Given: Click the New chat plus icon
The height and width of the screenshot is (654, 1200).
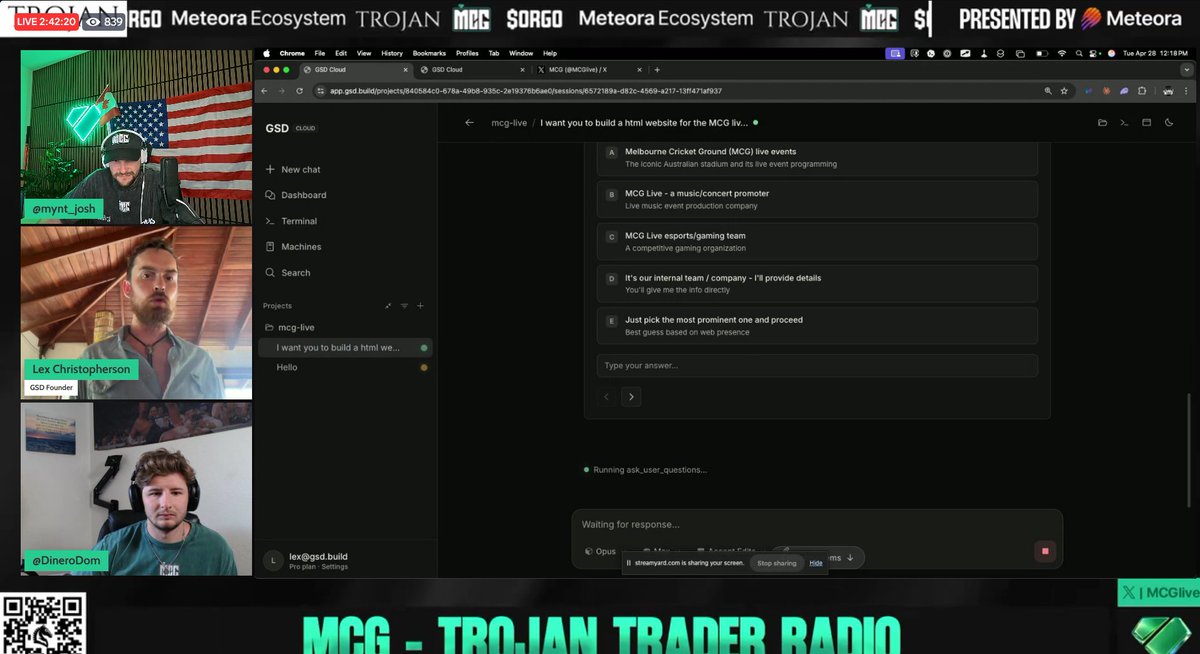Looking at the screenshot, I should (x=270, y=170).
